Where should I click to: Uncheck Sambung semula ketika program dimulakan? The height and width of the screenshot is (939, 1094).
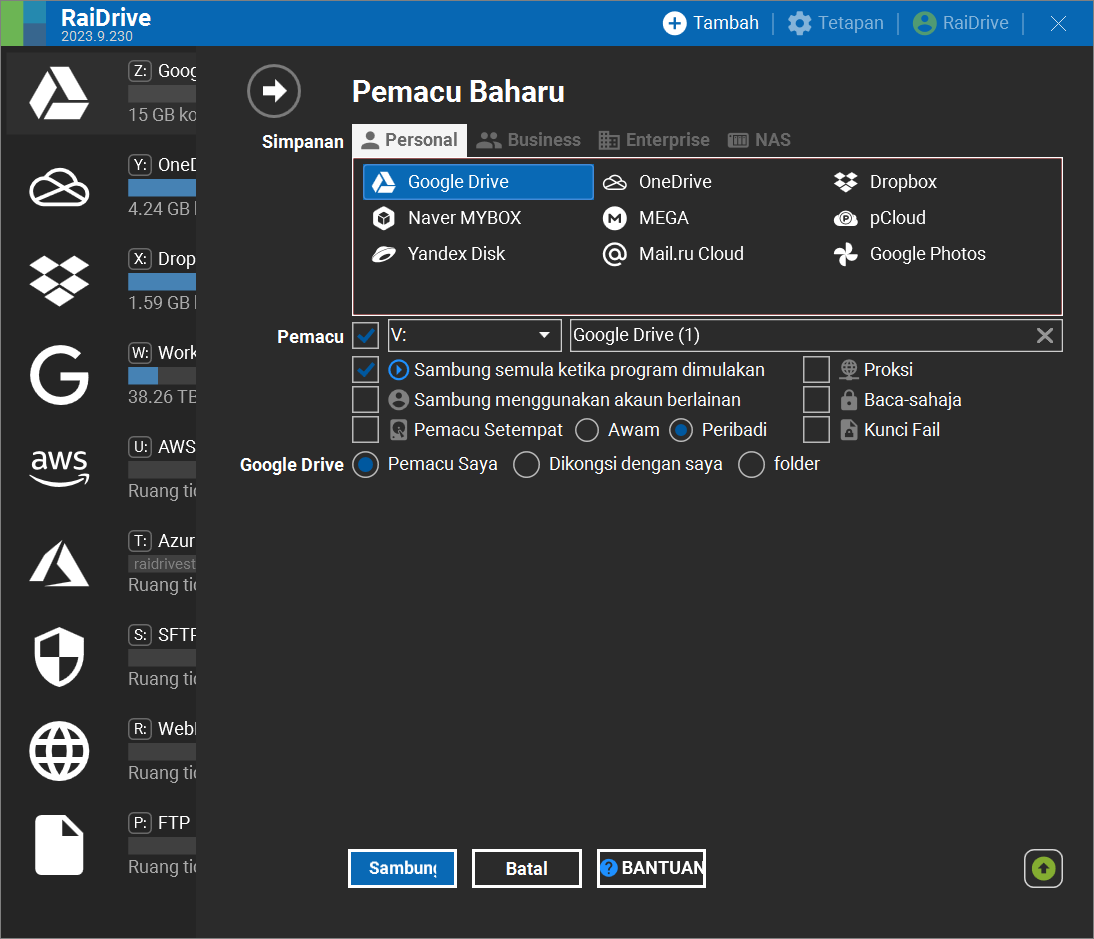pyautogui.click(x=366, y=370)
